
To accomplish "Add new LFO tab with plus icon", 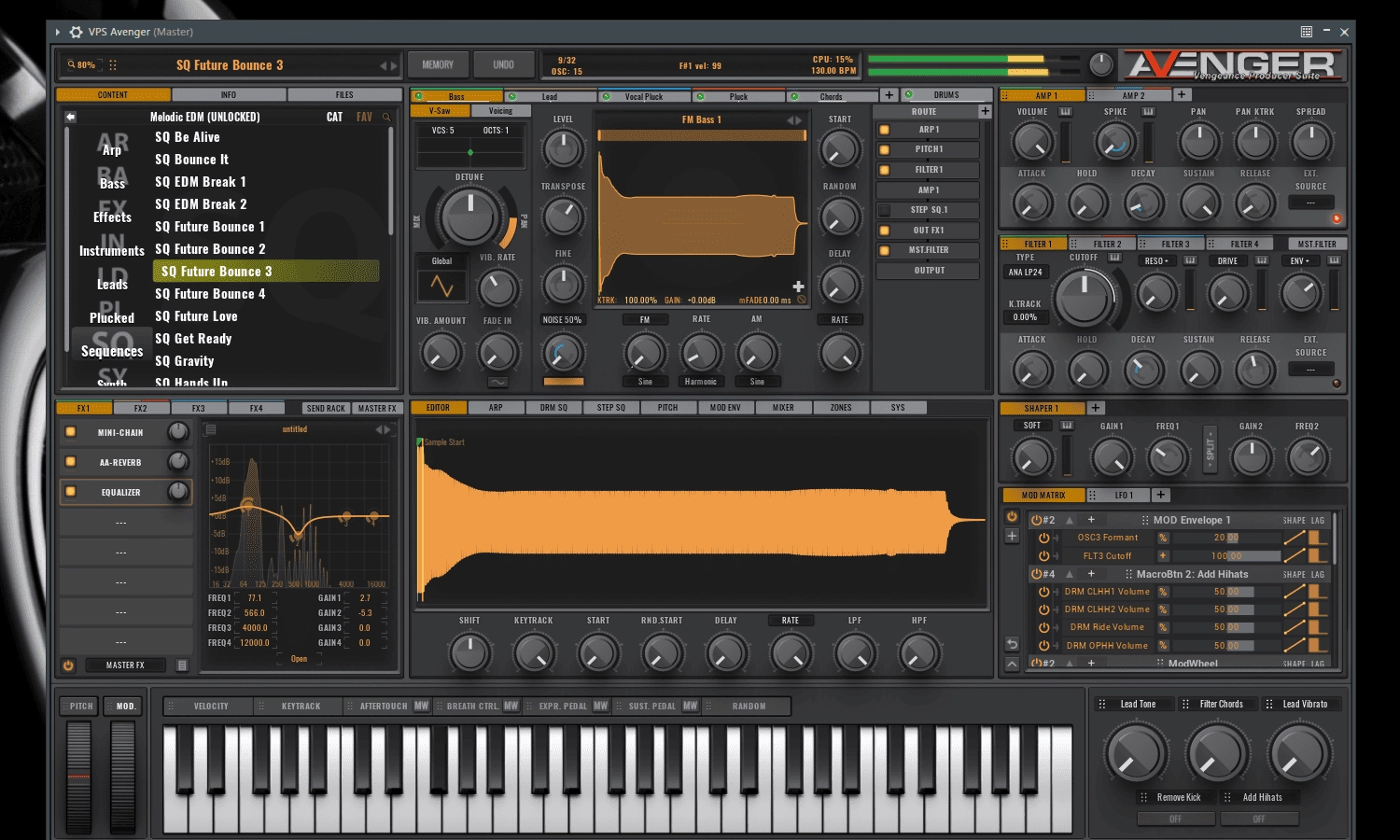I will point(1160,495).
